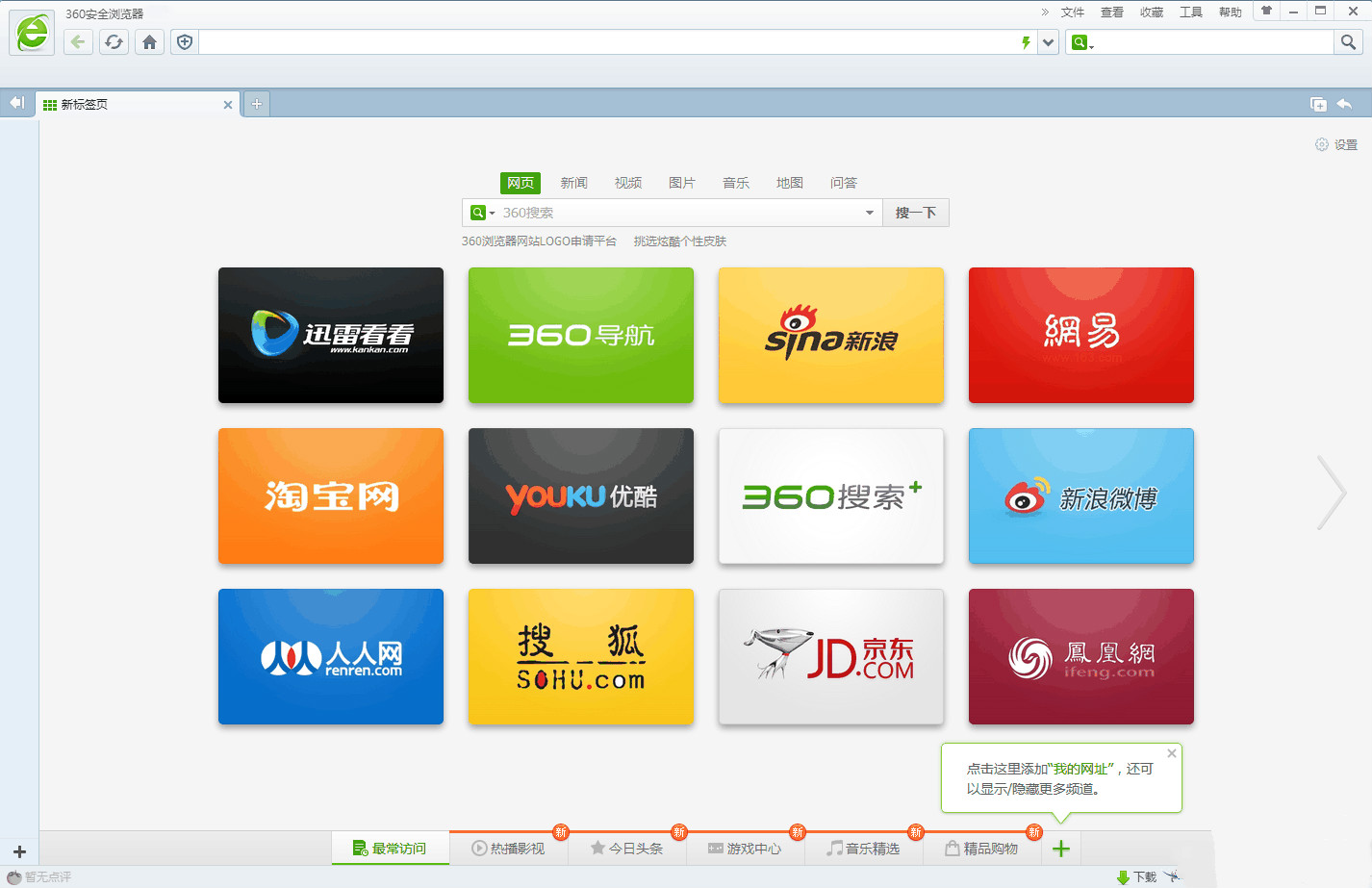Viewport: 1372px width, 888px height.
Task: Switch to 最常访问 channel tab
Action: tap(390, 848)
